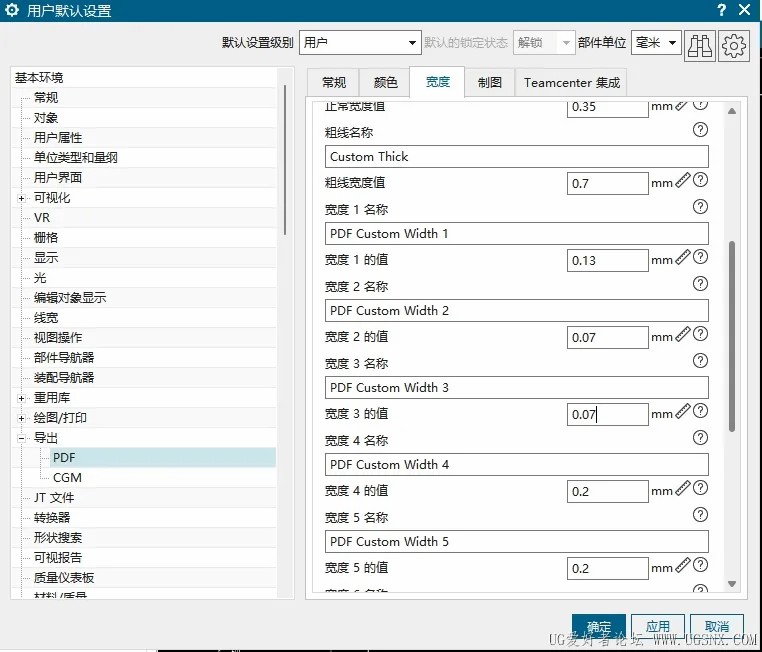762x652 pixels.
Task: Select 质量仪表板 in the tree
Action: pyautogui.click(x=64, y=578)
